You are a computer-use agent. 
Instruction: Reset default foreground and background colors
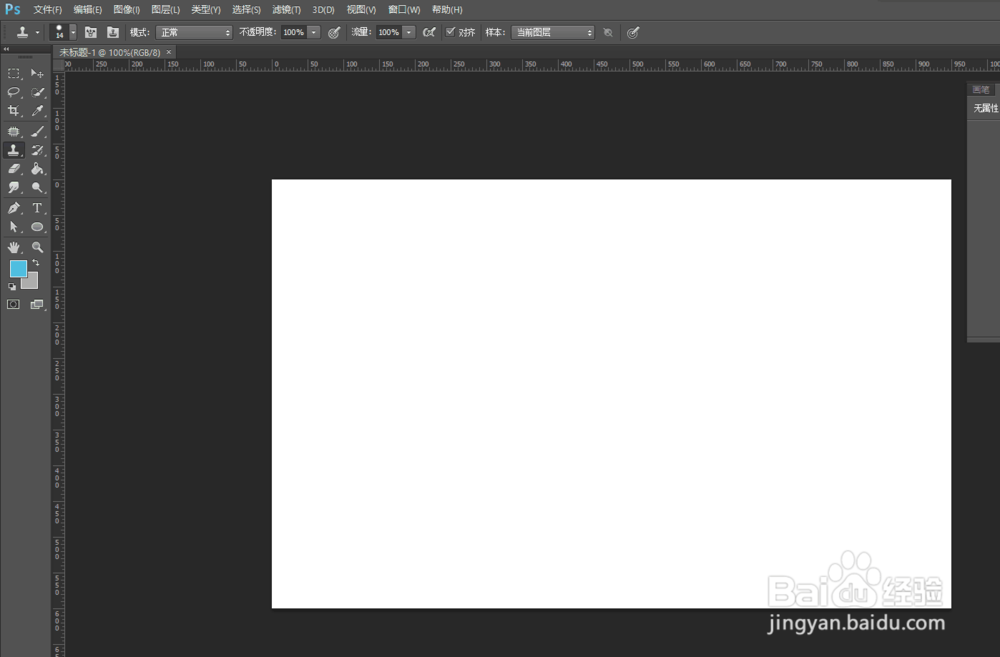[12, 287]
